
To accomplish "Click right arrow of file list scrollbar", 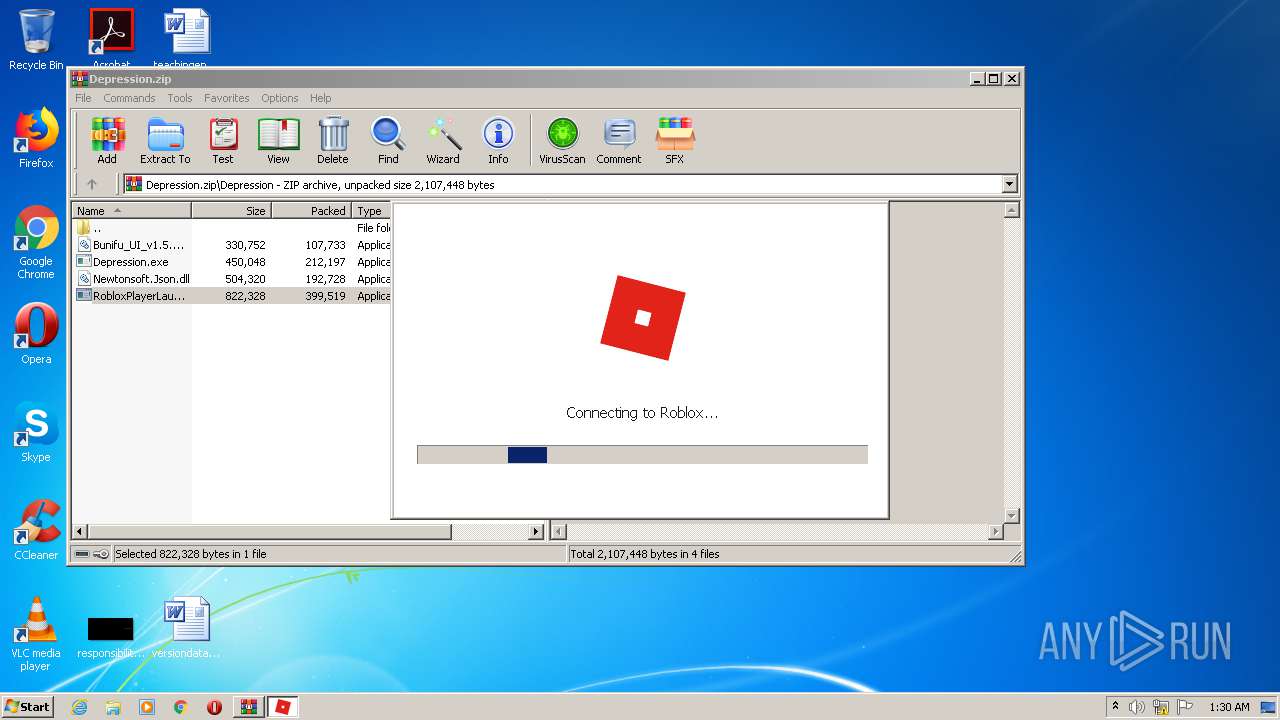I will tap(536, 532).
